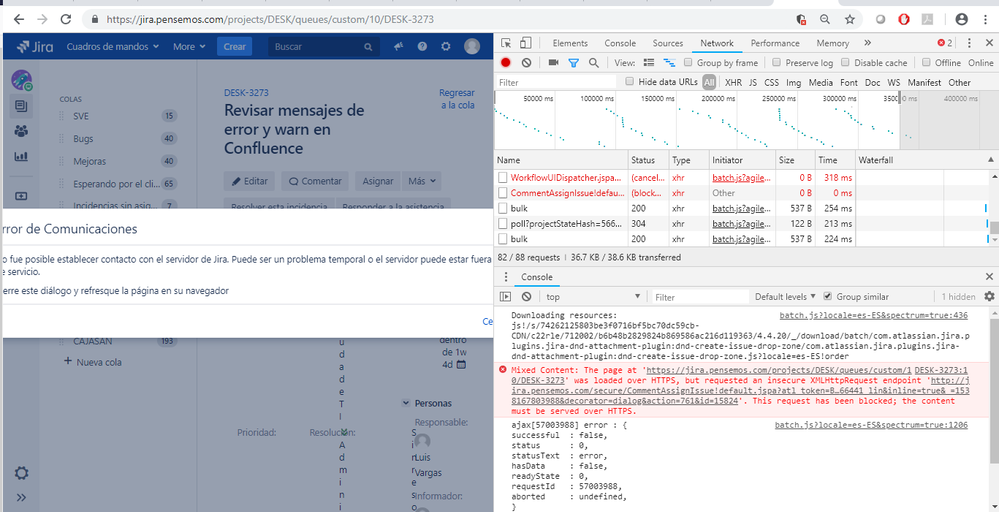Open Jira feedback megaphone icon
This screenshot has height=512, width=999.
point(398,46)
